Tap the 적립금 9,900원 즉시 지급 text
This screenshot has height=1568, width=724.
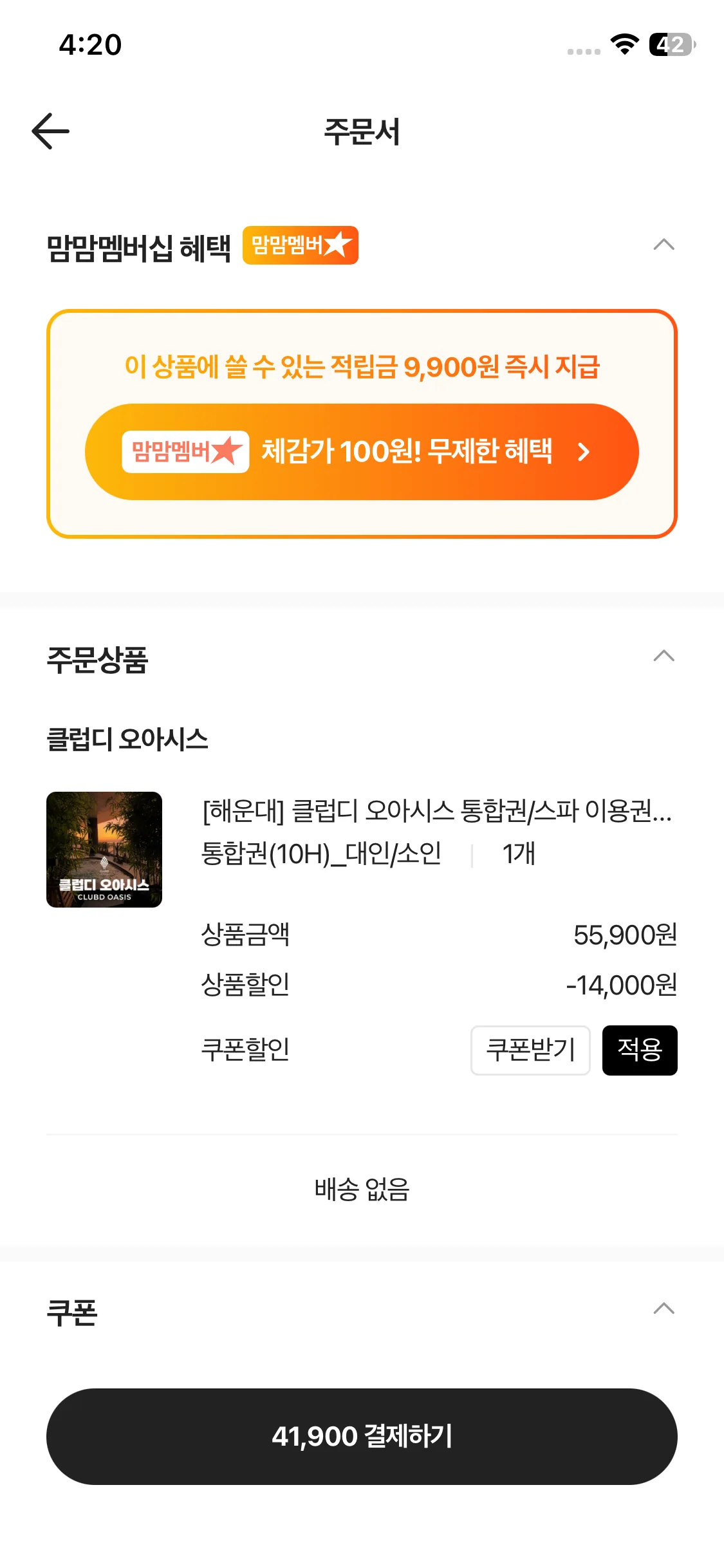[x=362, y=367]
